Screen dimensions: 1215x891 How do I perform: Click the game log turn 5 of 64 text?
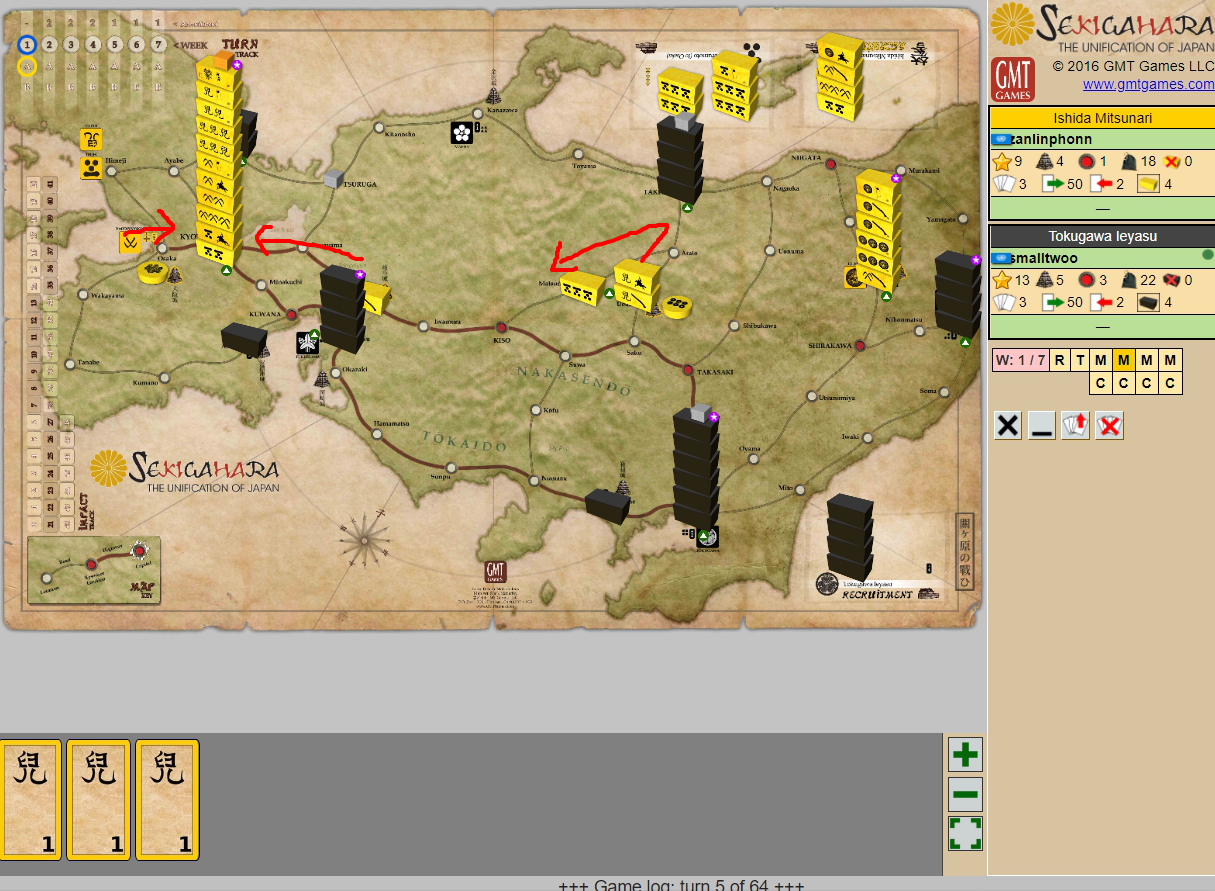(x=681, y=885)
